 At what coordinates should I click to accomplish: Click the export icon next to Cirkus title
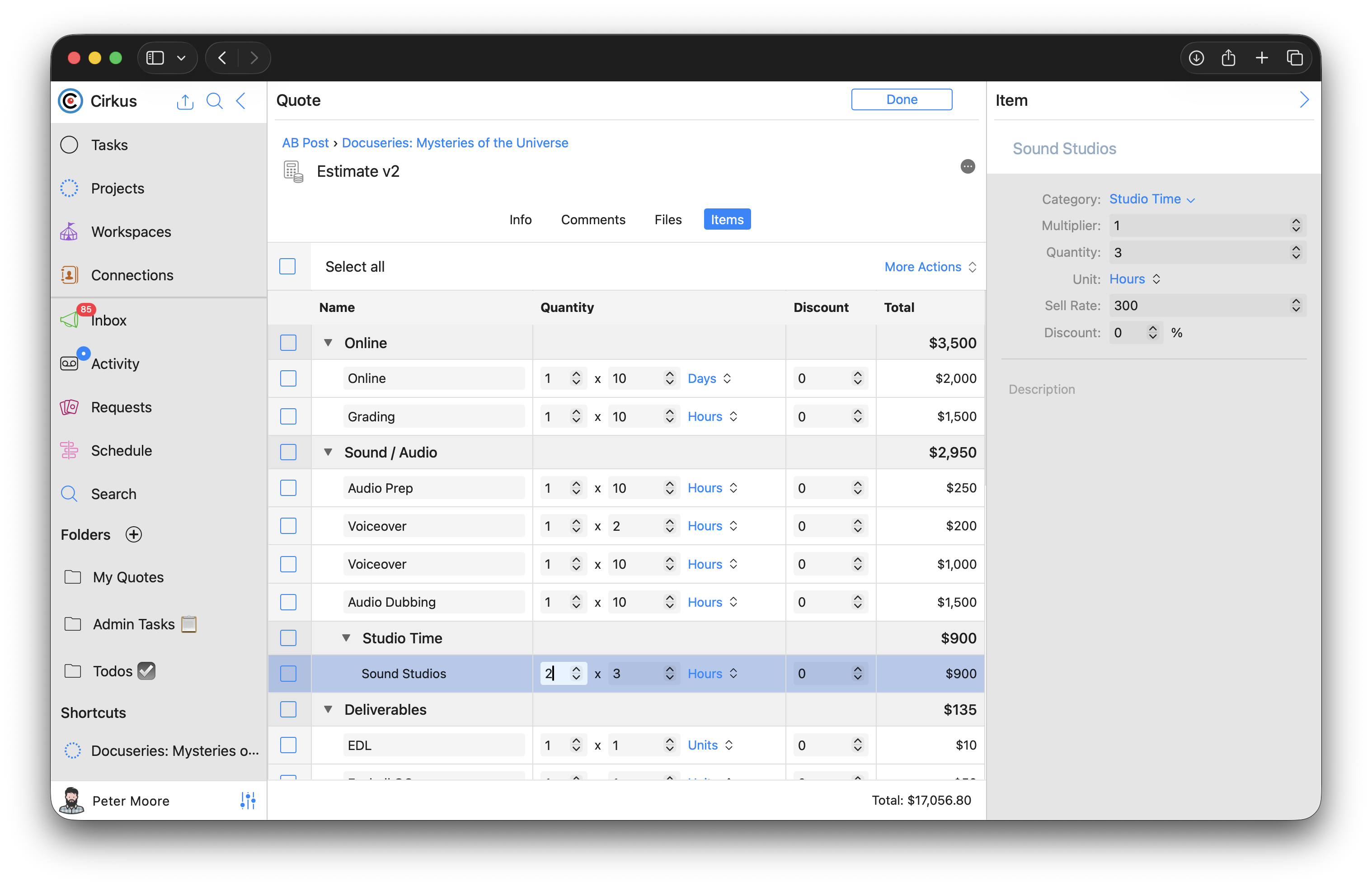(185, 101)
